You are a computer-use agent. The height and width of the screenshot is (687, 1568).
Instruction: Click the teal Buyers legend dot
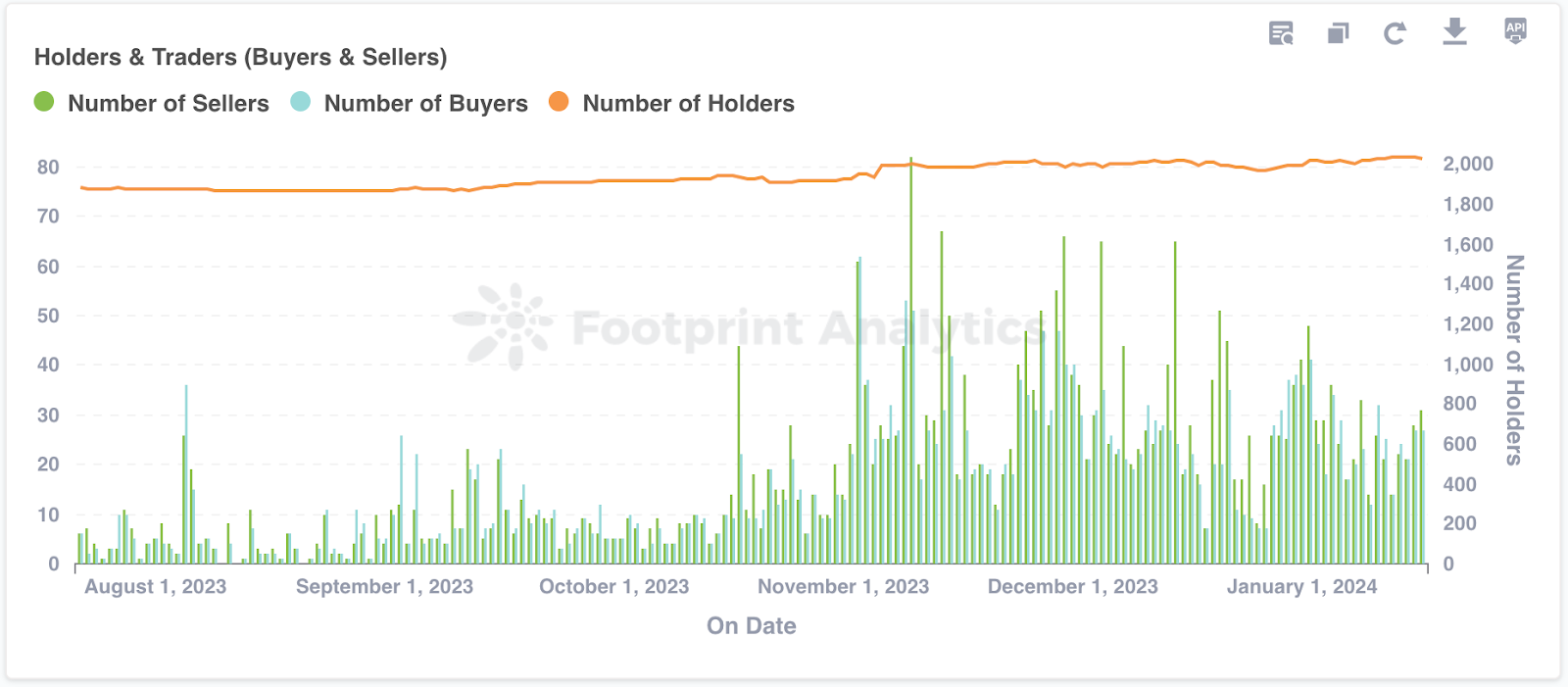(x=301, y=102)
